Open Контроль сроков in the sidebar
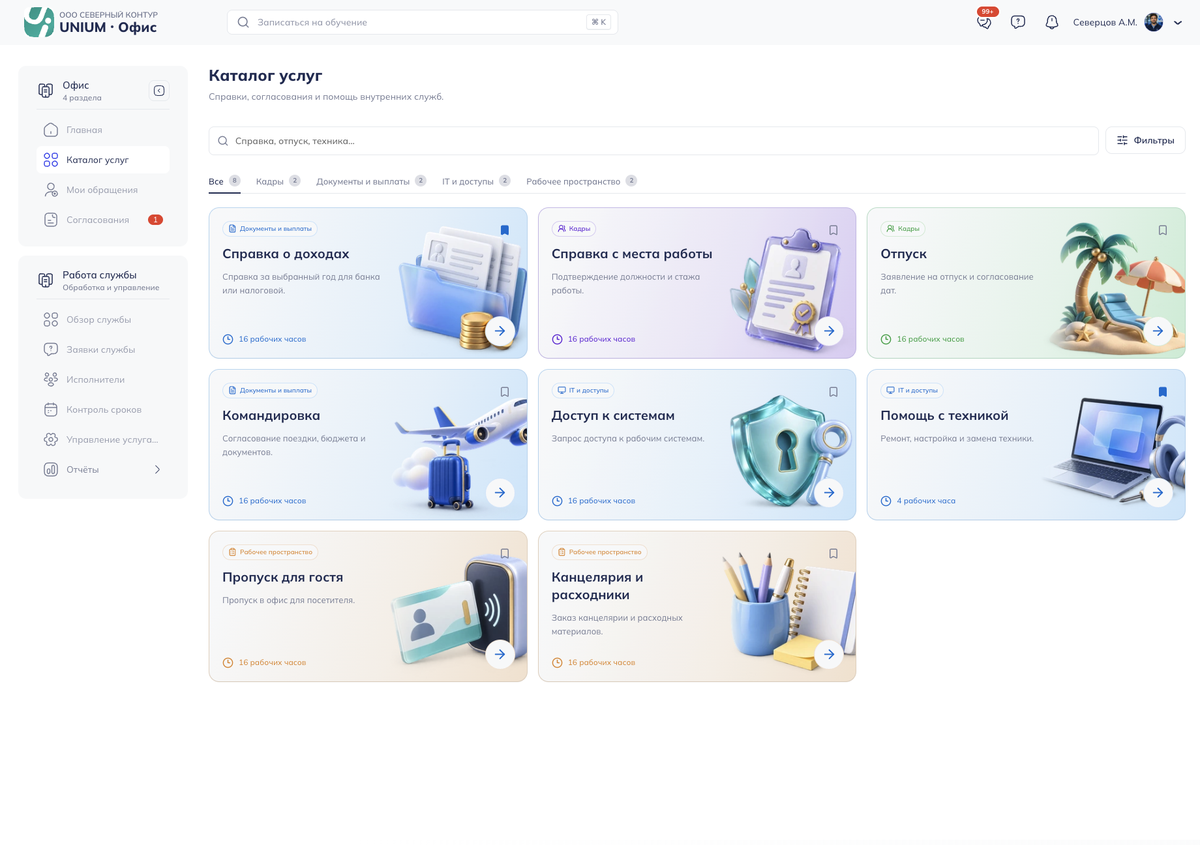Viewport: 1200px width, 845px height. tap(103, 410)
